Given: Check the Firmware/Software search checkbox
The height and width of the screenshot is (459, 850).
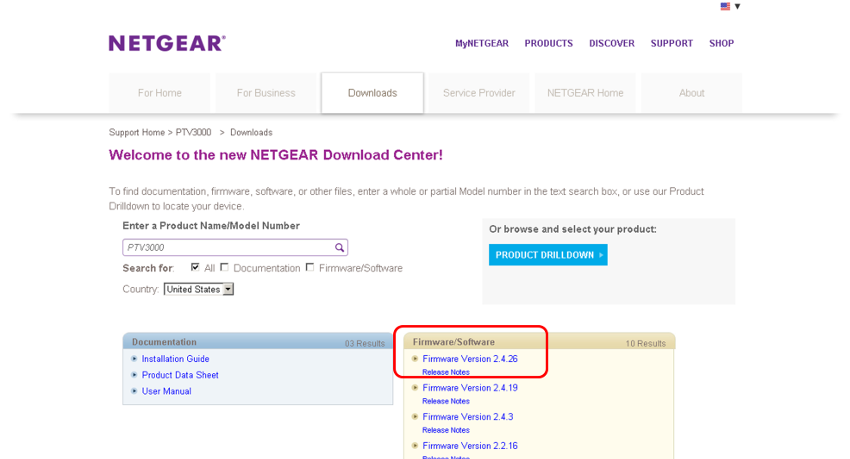Looking at the screenshot, I should (x=310, y=267).
